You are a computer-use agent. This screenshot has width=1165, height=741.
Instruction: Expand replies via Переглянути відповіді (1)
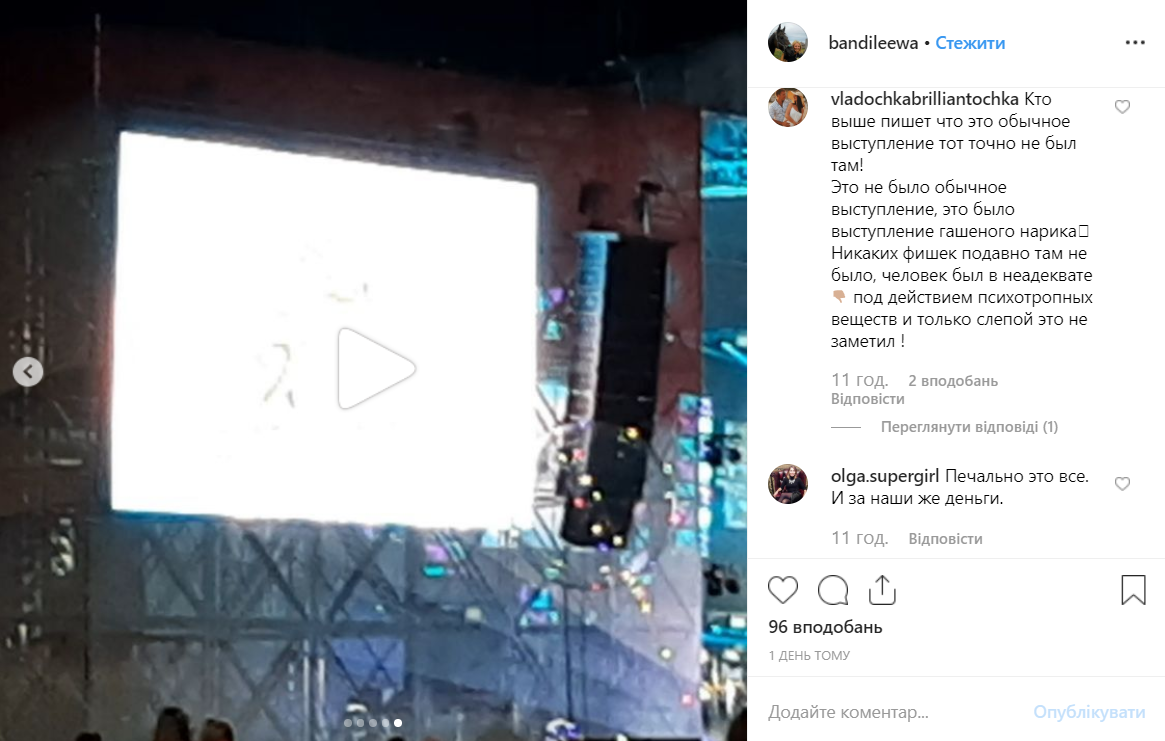[x=969, y=427]
